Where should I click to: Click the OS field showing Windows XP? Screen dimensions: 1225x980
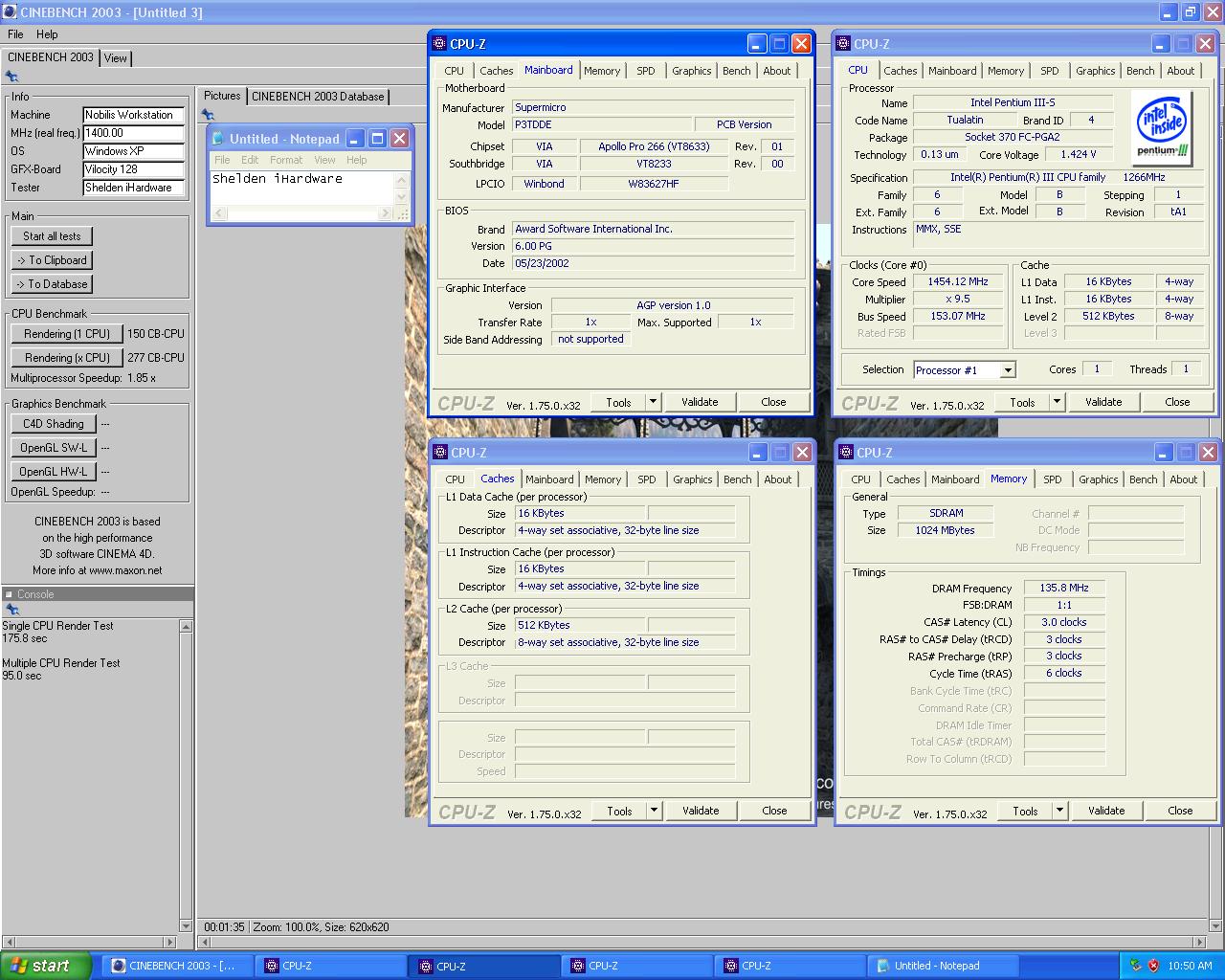[133, 151]
